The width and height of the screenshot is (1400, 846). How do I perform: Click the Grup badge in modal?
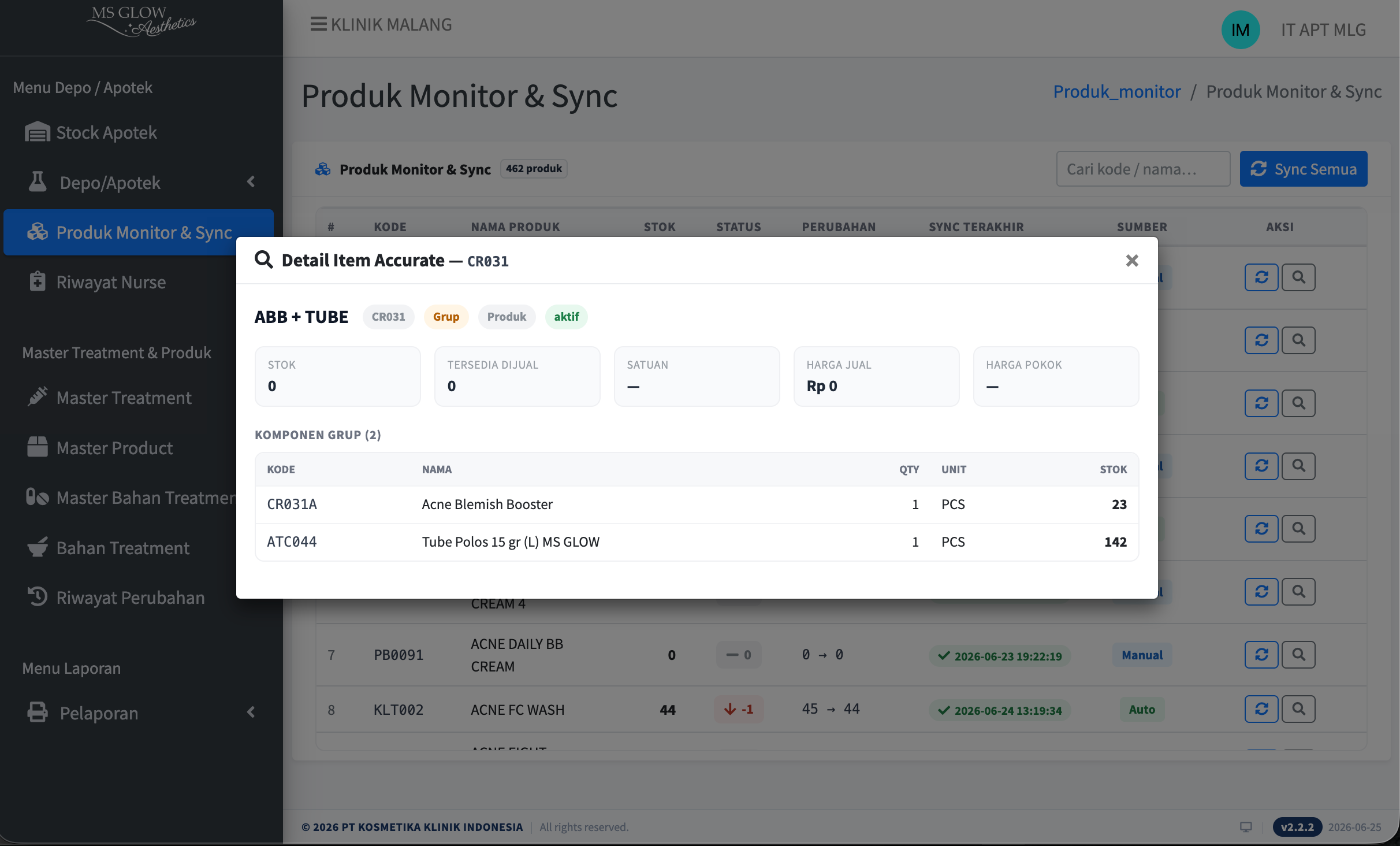pyautogui.click(x=446, y=317)
